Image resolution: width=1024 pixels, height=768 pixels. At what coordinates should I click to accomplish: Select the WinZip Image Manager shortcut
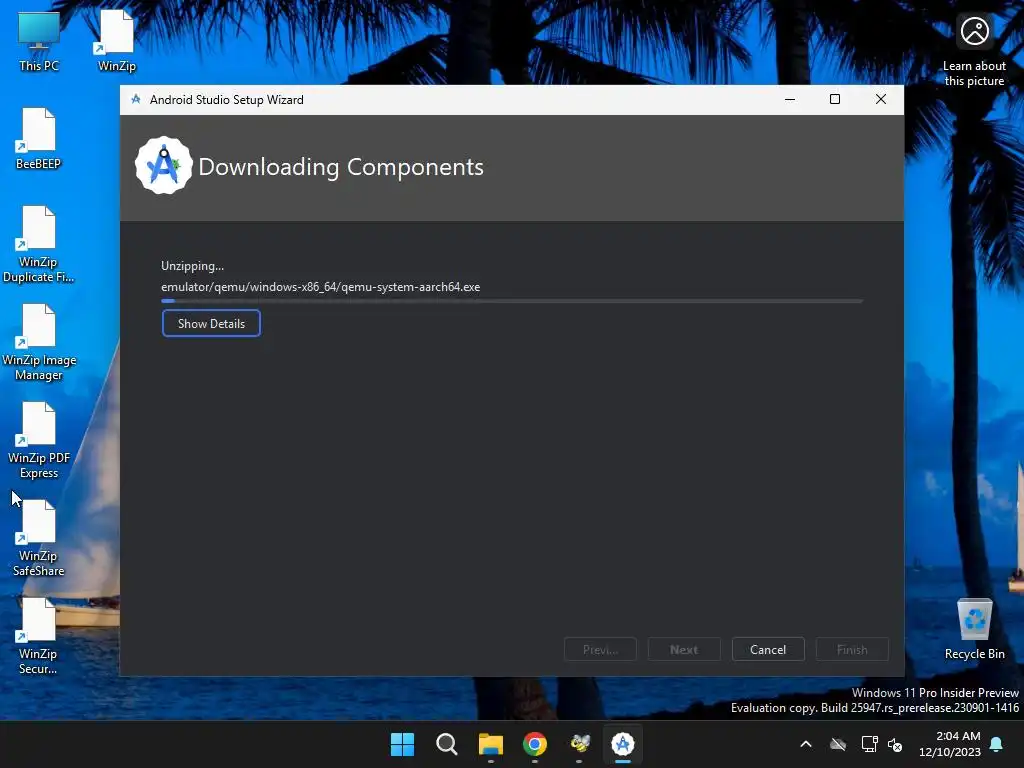pyautogui.click(x=39, y=342)
